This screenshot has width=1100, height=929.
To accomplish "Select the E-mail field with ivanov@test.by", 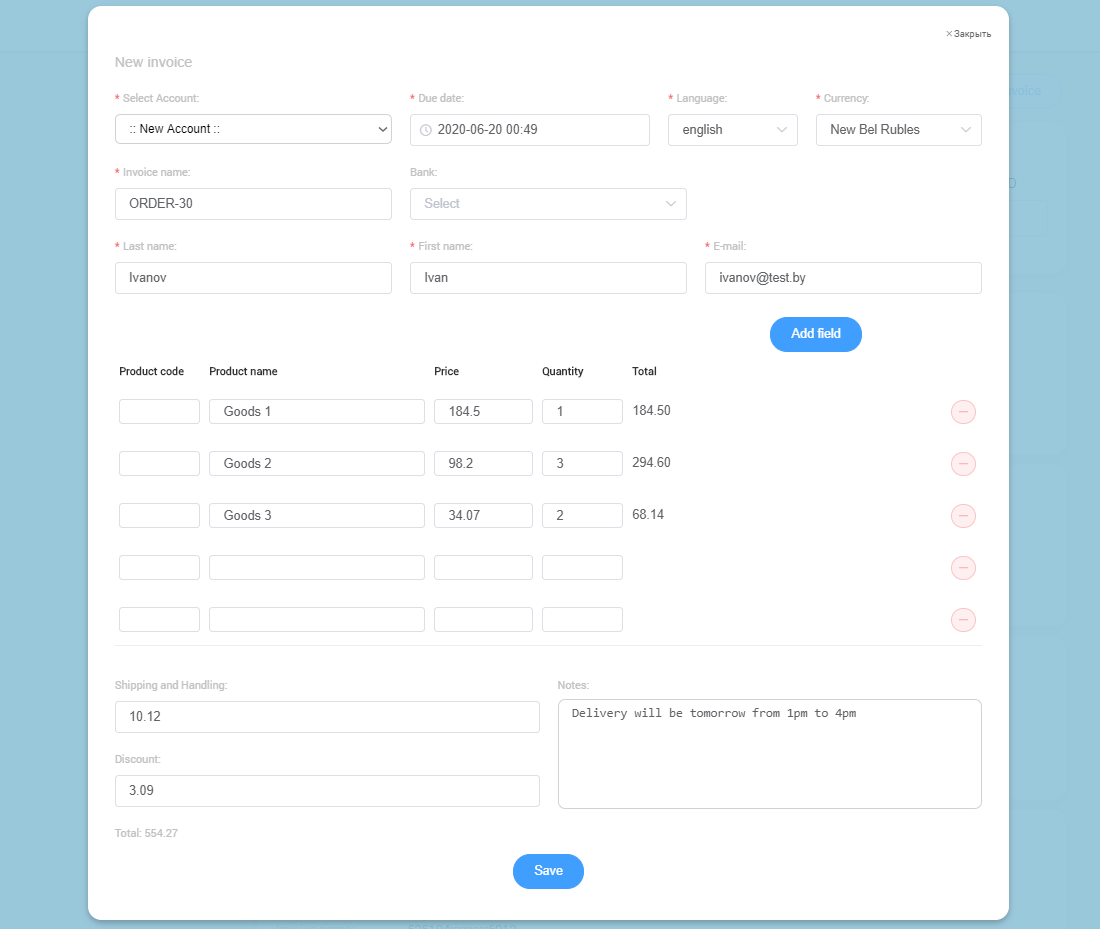I will pos(843,277).
